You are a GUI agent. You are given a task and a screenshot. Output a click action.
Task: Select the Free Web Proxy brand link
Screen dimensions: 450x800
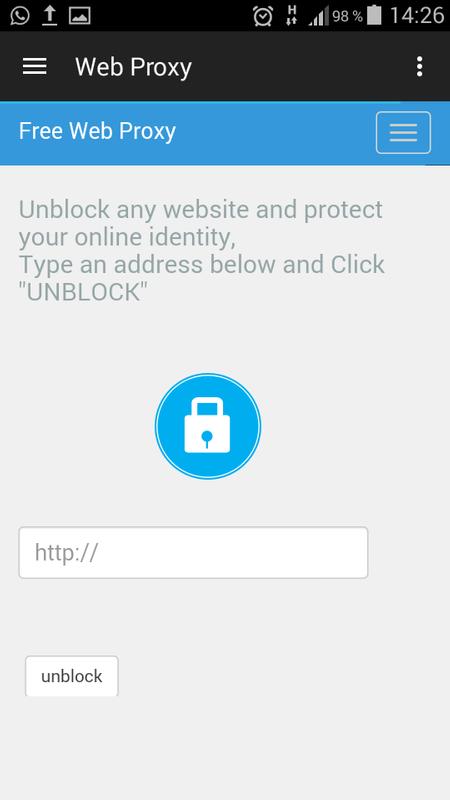tap(97, 131)
